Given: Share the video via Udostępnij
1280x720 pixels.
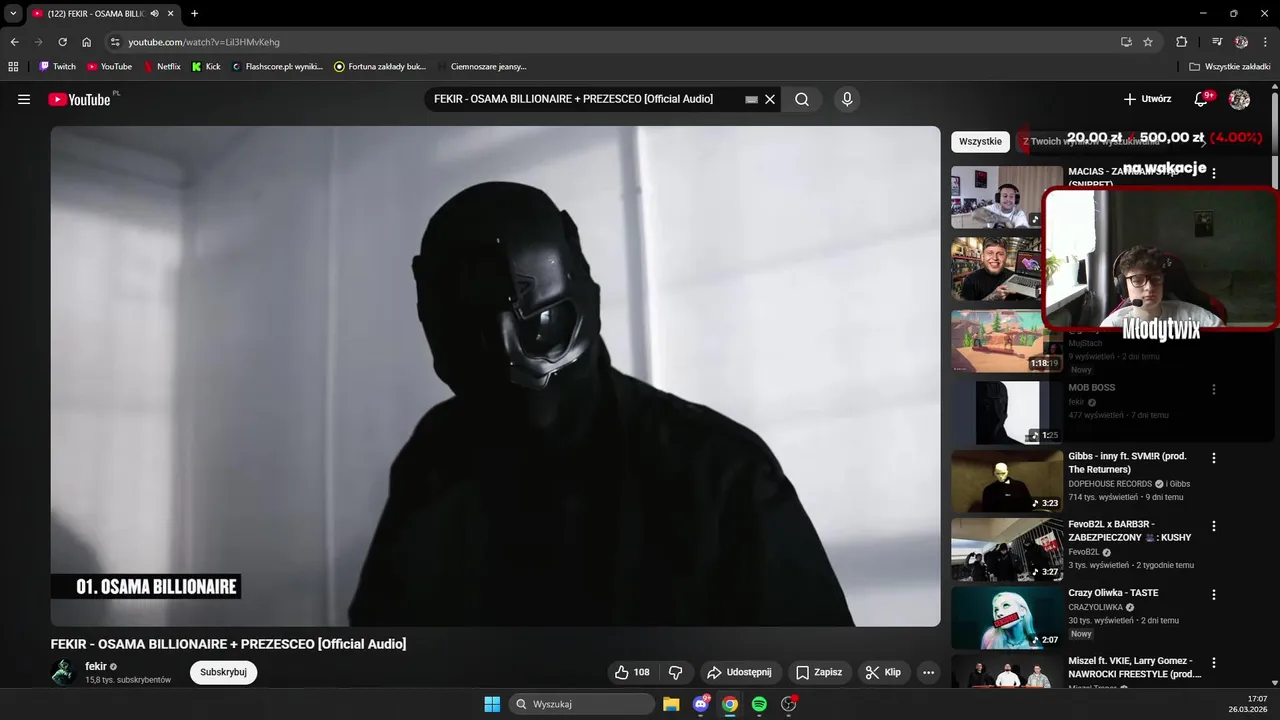Looking at the screenshot, I should point(739,672).
